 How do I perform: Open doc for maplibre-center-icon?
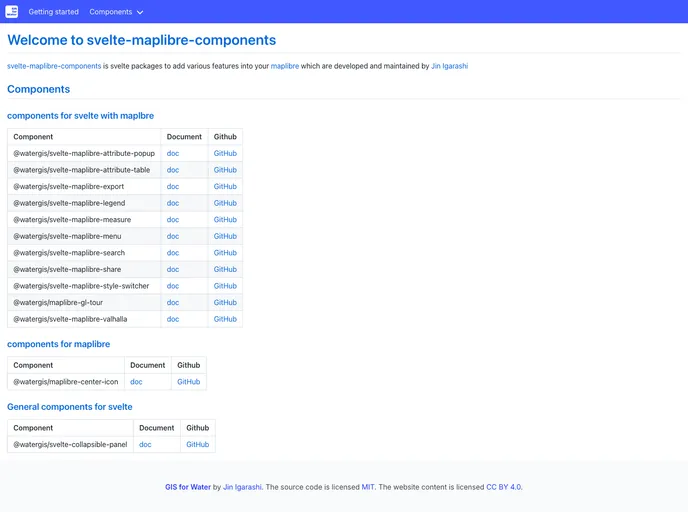pyautogui.click(x=136, y=382)
